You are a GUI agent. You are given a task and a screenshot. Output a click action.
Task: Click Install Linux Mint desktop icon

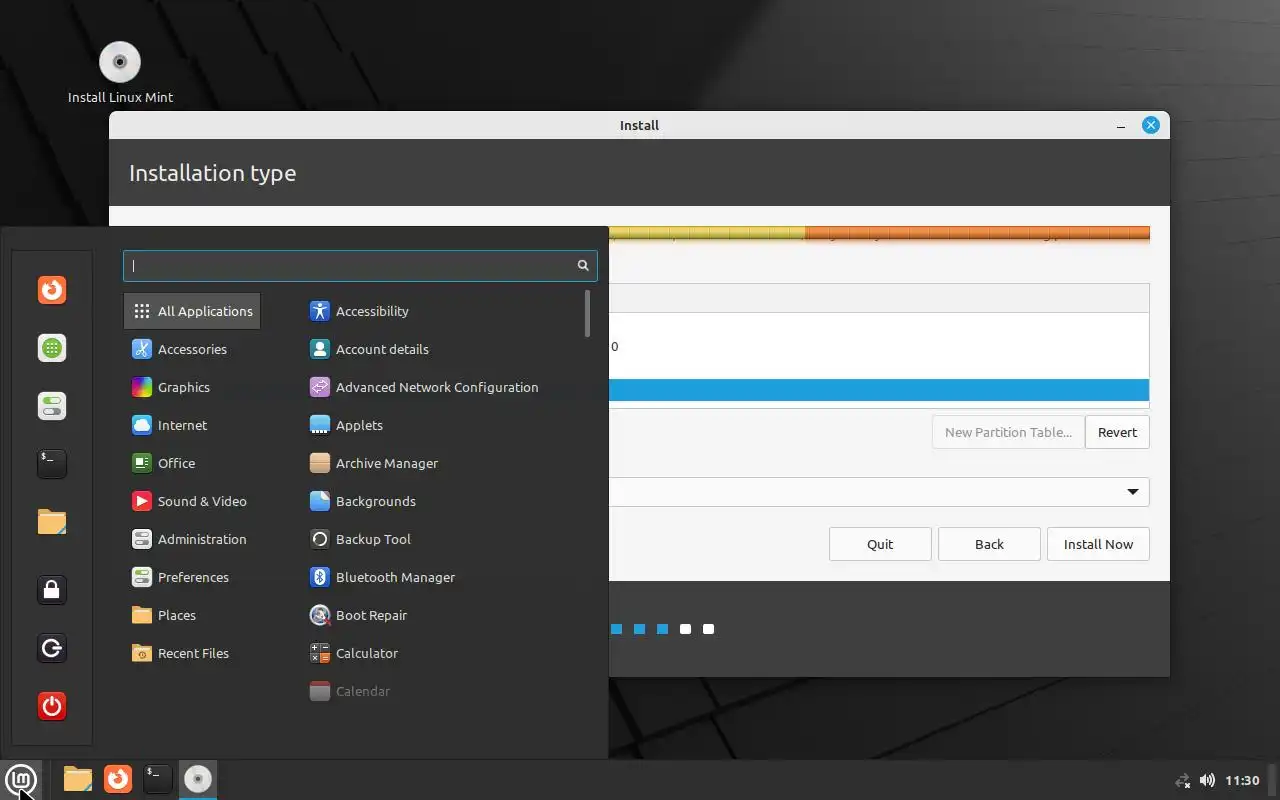(120, 73)
